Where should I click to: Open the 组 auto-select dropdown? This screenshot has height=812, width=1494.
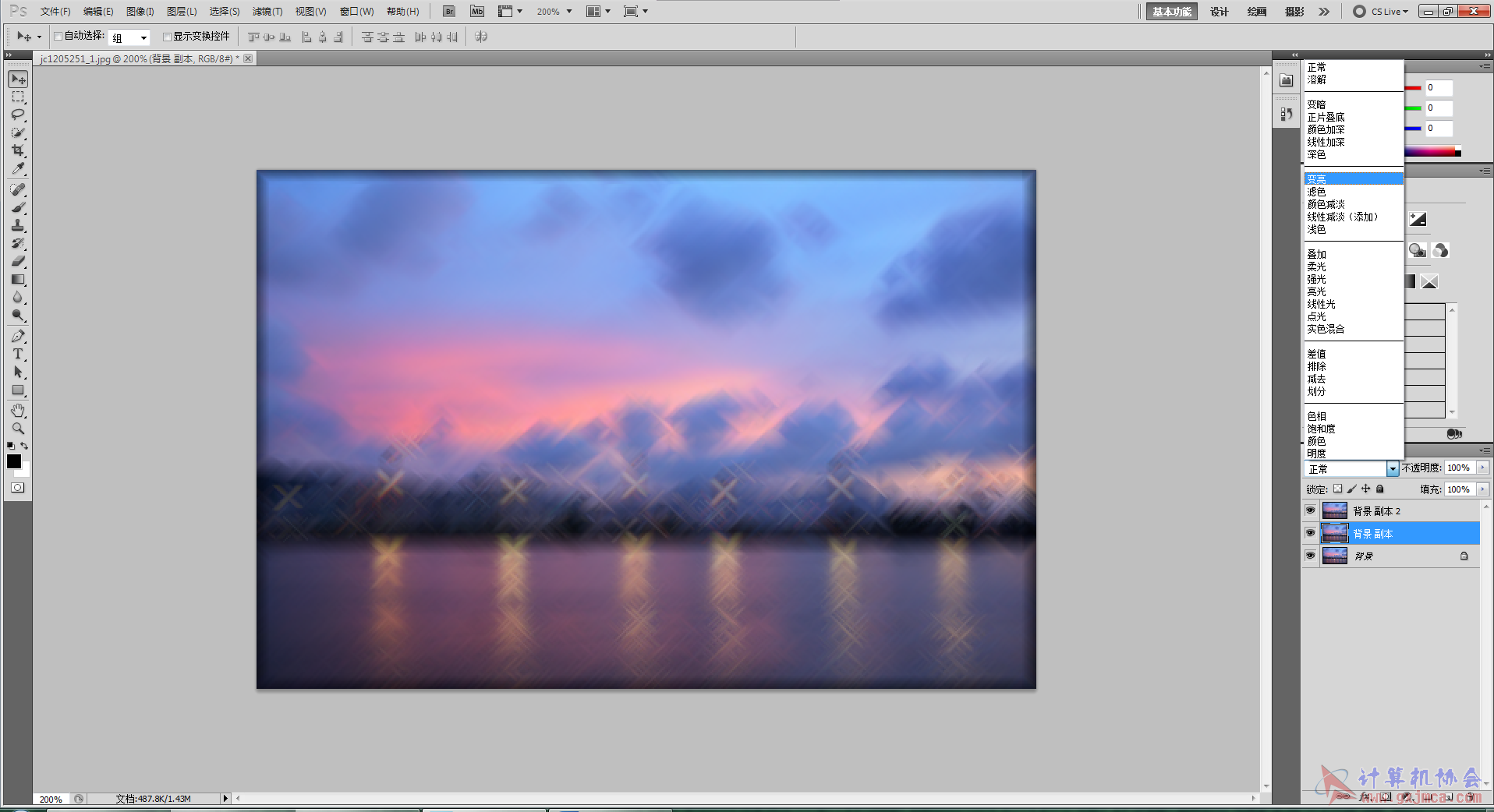(143, 37)
